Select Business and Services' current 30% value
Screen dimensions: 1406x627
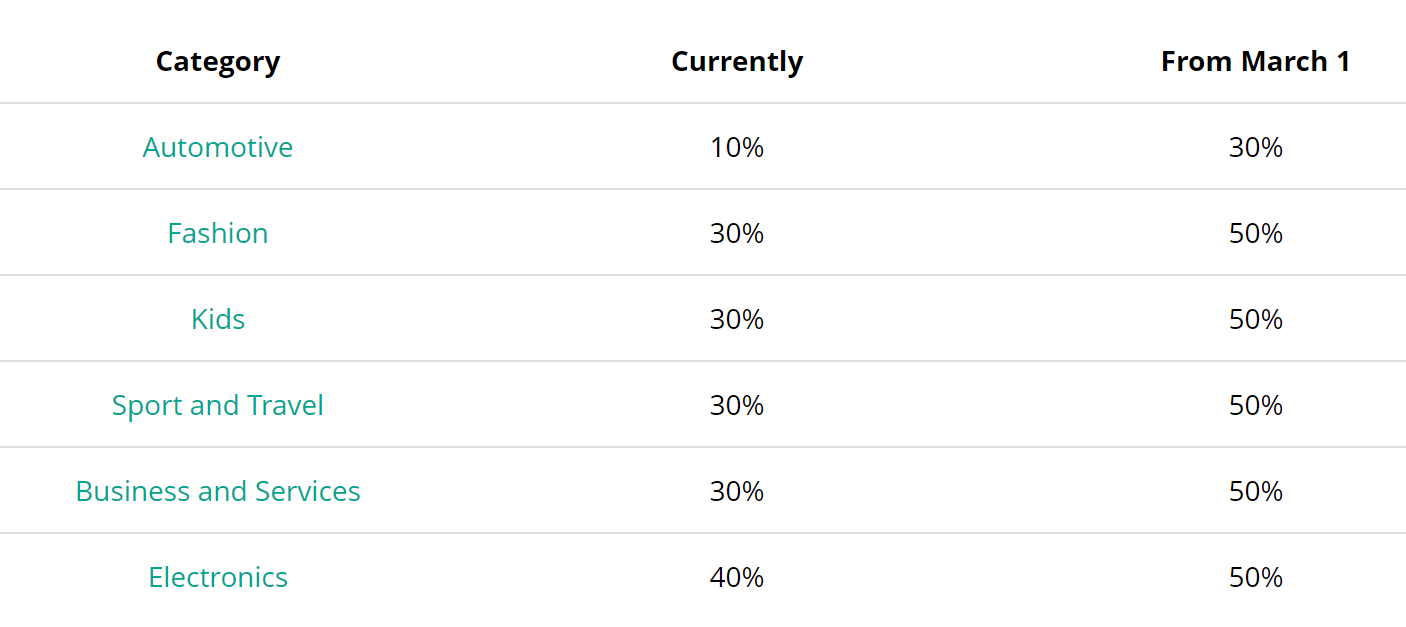[737, 491]
